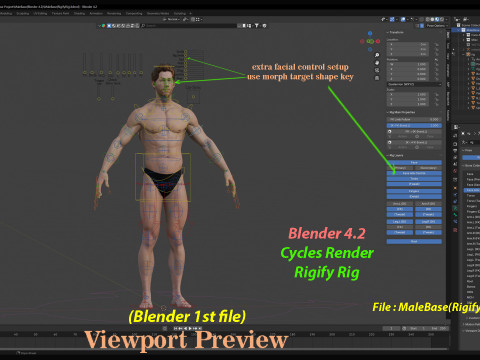Image resolution: width=480 pixels, height=360 pixels.
Task: Toggle the Root rig layer button
Action: [414, 241]
